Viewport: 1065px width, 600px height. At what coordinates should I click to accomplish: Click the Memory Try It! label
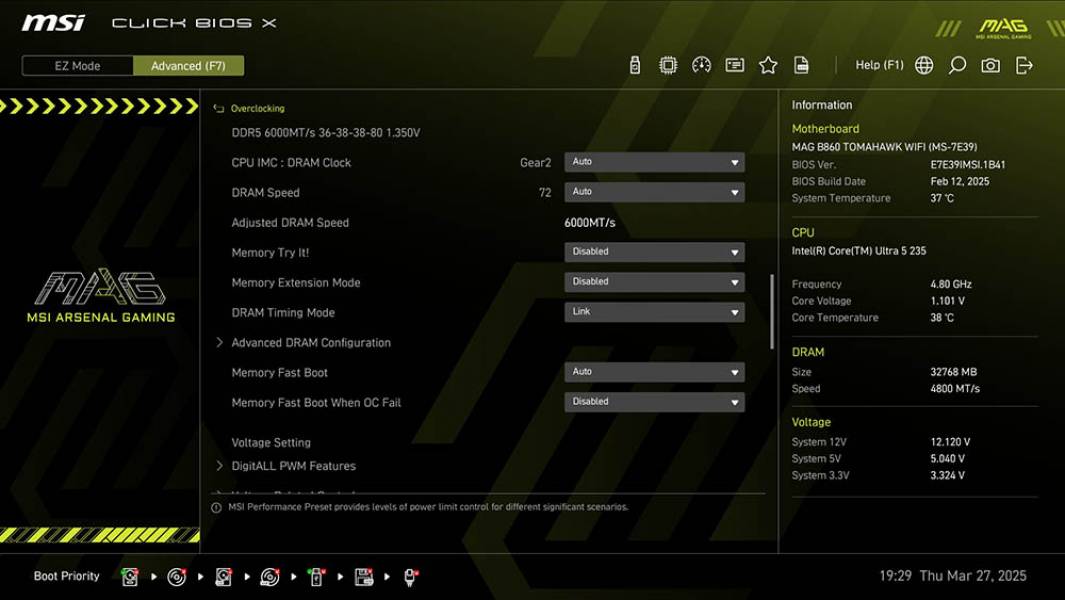[x=270, y=253]
